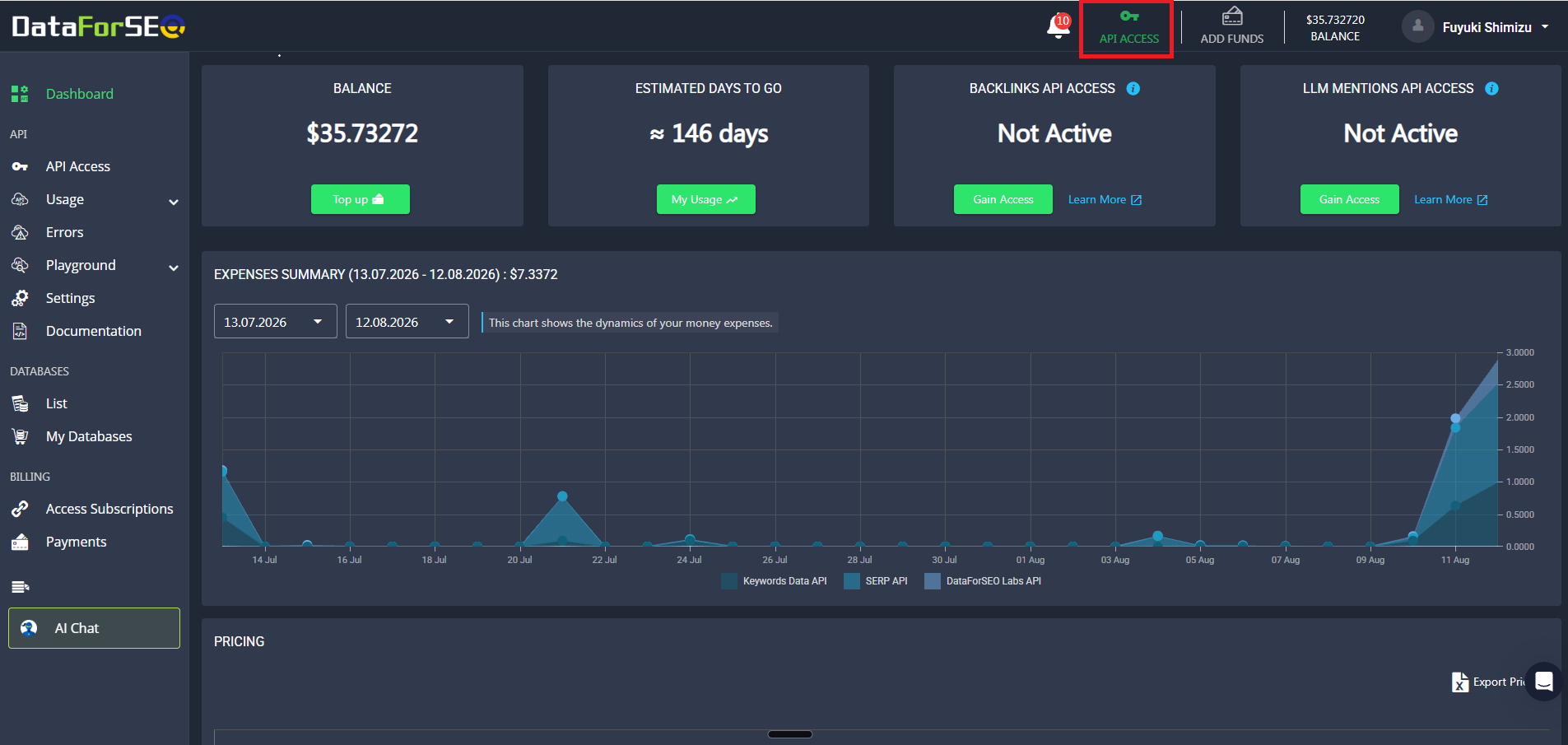
Task: Click the user avatar icon
Action: [1417, 26]
